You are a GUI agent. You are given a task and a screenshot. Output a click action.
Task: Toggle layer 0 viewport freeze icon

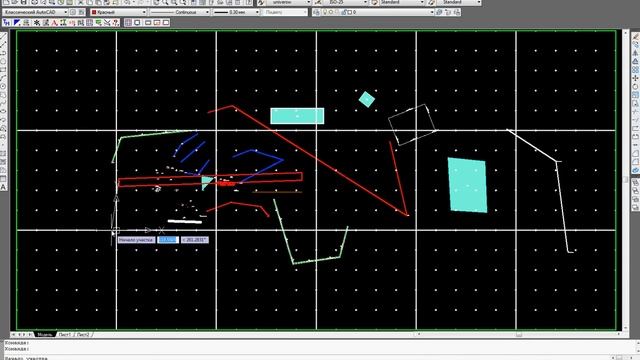coord(337,12)
